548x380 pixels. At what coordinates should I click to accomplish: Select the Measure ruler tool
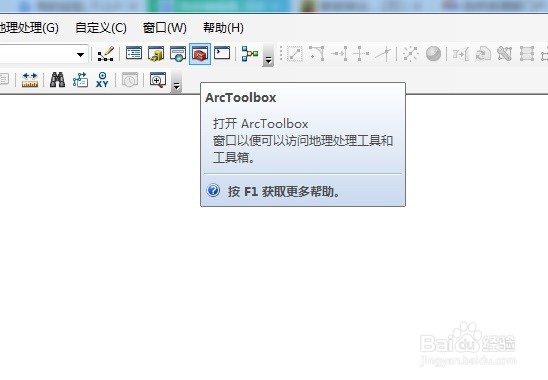pyautogui.click(x=30, y=80)
